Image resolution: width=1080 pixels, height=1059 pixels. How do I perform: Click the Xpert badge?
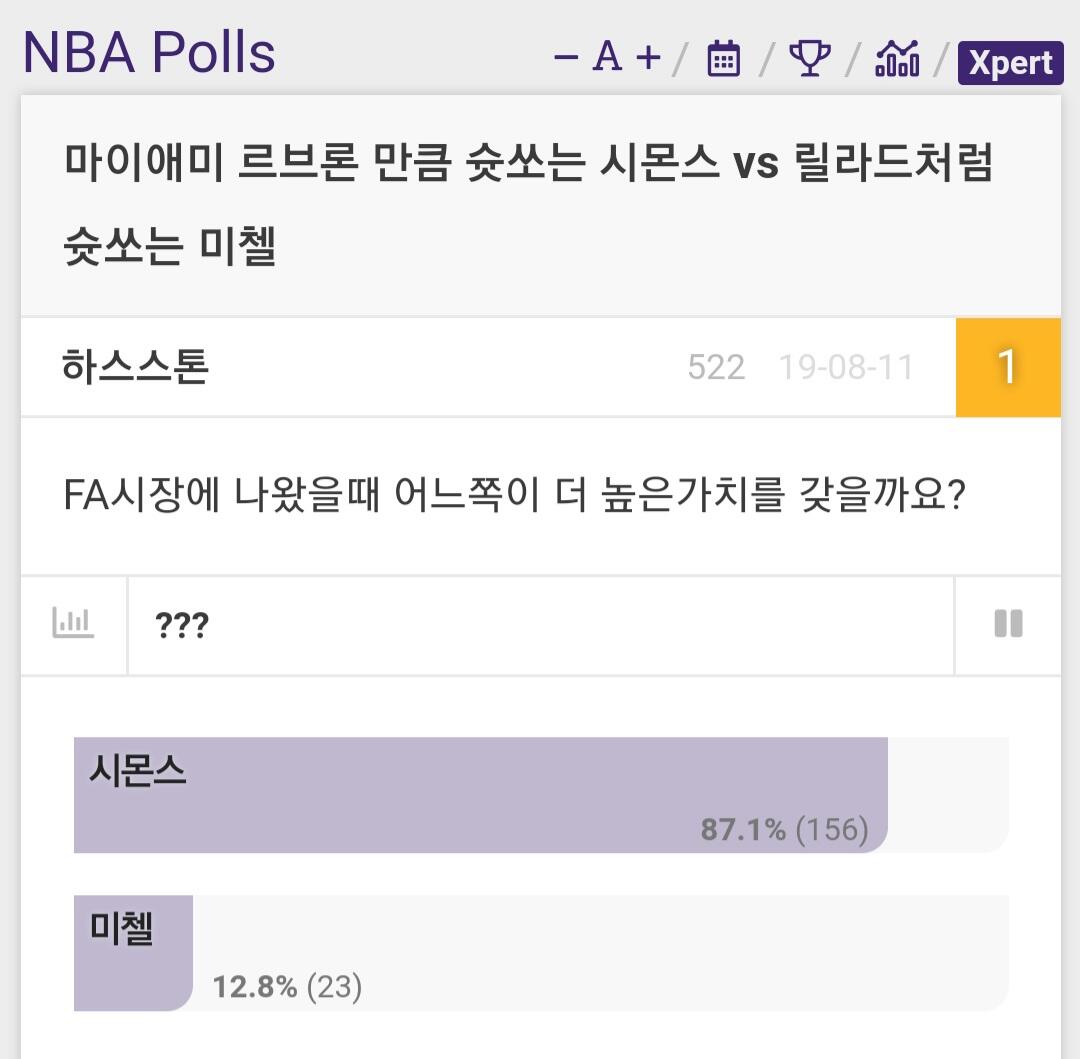click(x=1010, y=63)
